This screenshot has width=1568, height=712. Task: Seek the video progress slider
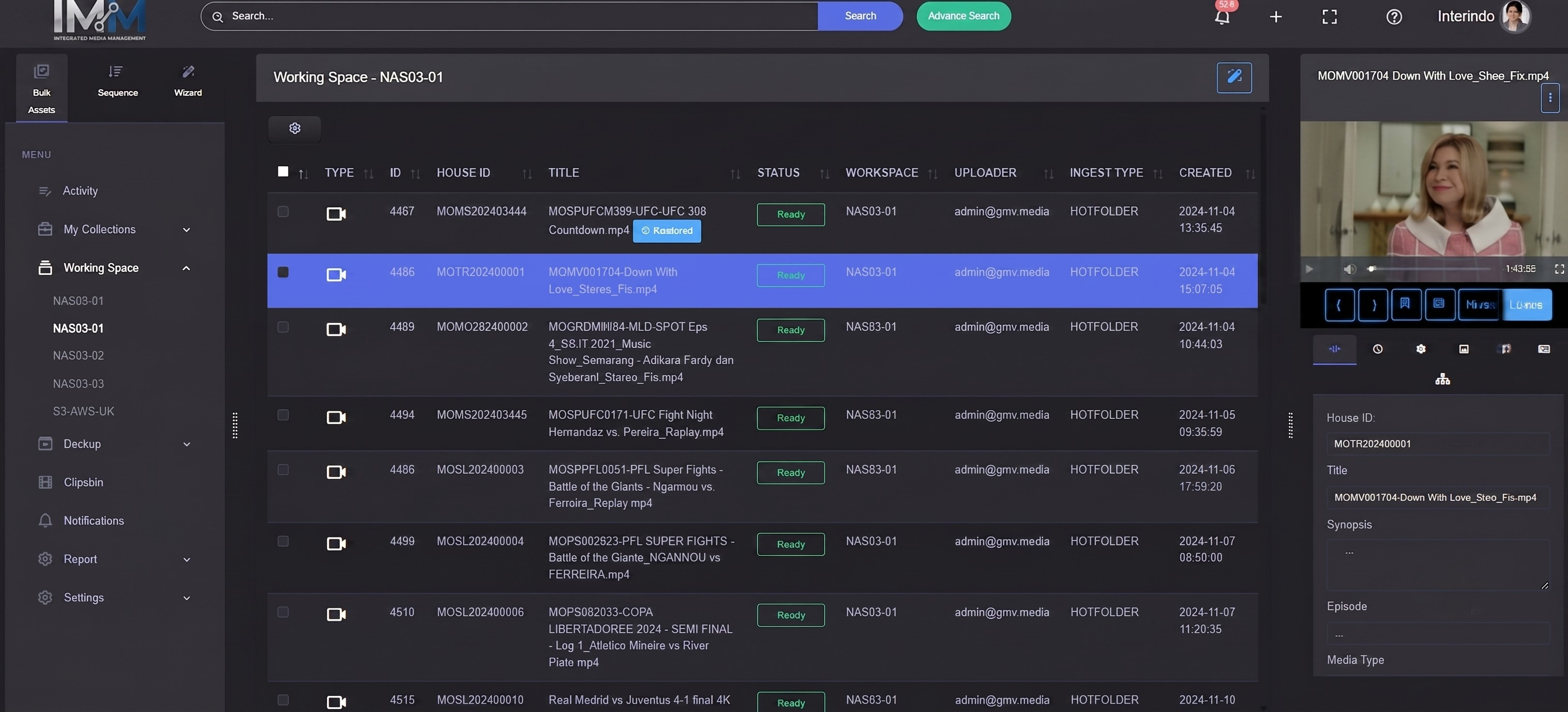[1430, 269]
